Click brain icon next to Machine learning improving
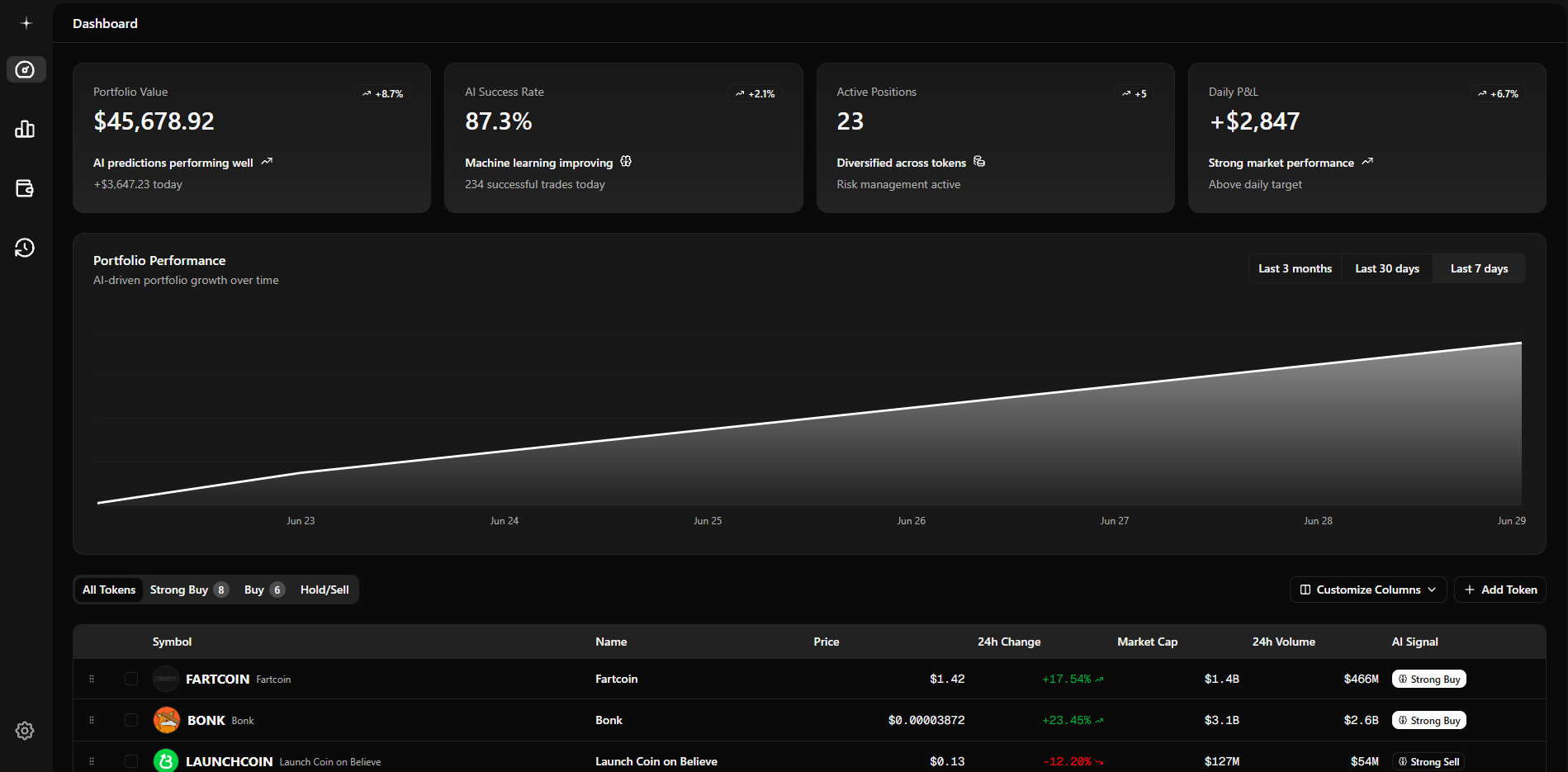This screenshot has width=1568, height=772. click(x=626, y=162)
